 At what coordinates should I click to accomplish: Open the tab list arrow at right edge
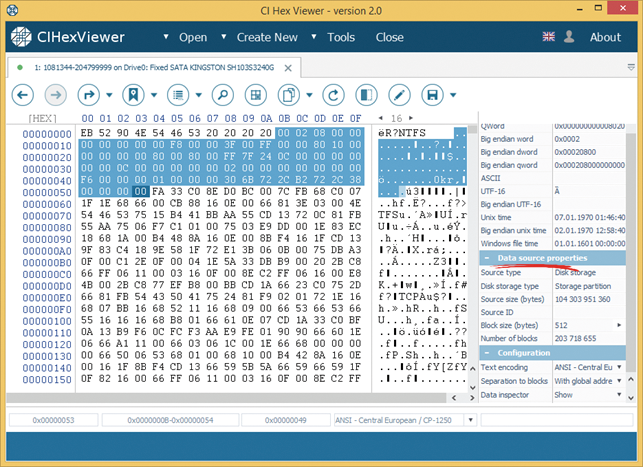(x=631, y=67)
